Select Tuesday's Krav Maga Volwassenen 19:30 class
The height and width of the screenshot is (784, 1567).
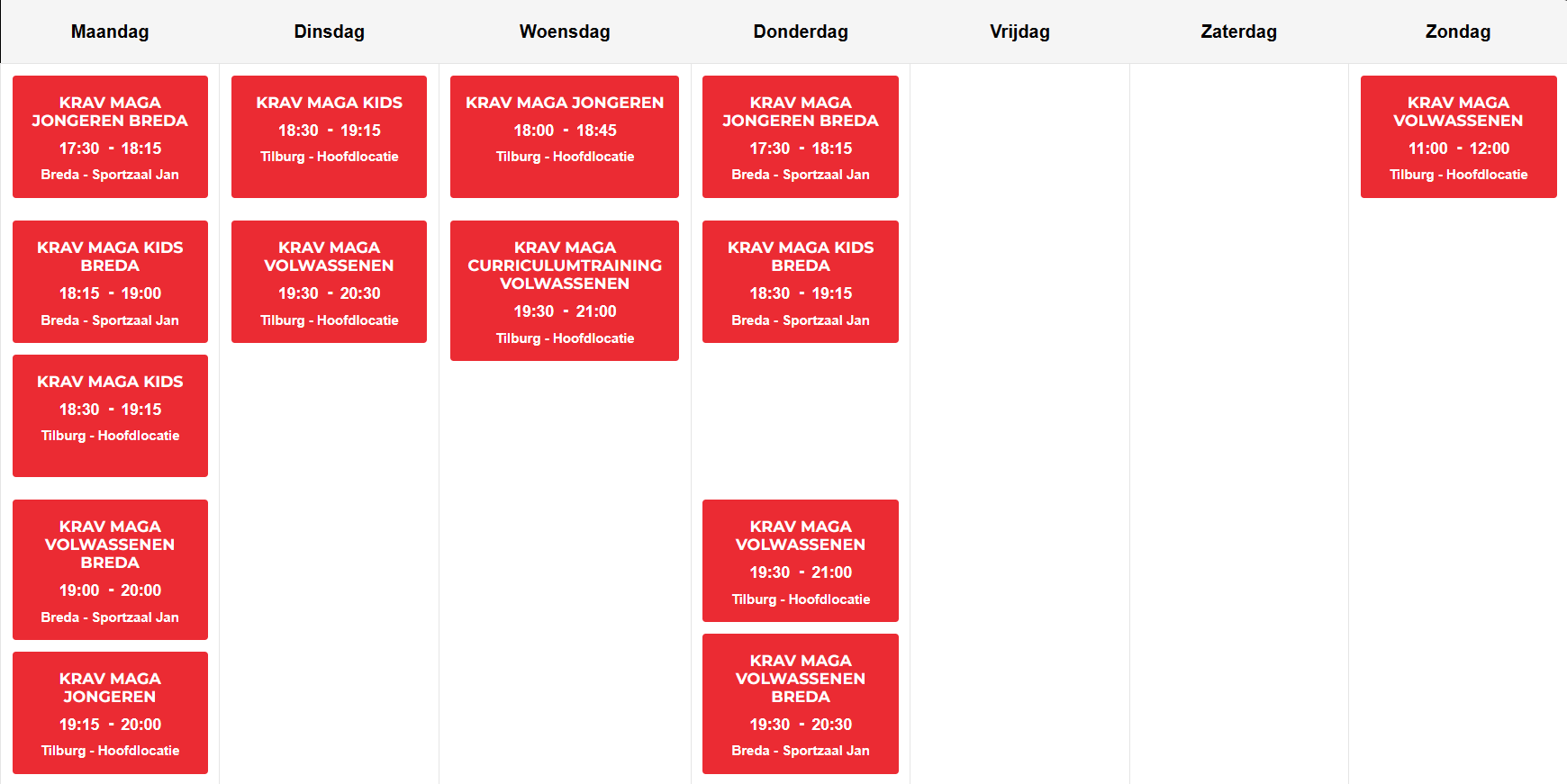coord(329,282)
